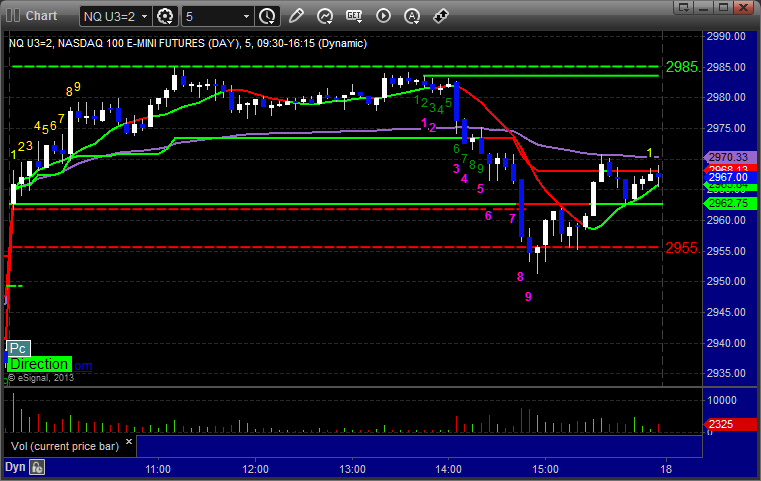The height and width of the screenshot is (481, 761).
Task: Click the red 2955 level label
Action: coord(683,248)
